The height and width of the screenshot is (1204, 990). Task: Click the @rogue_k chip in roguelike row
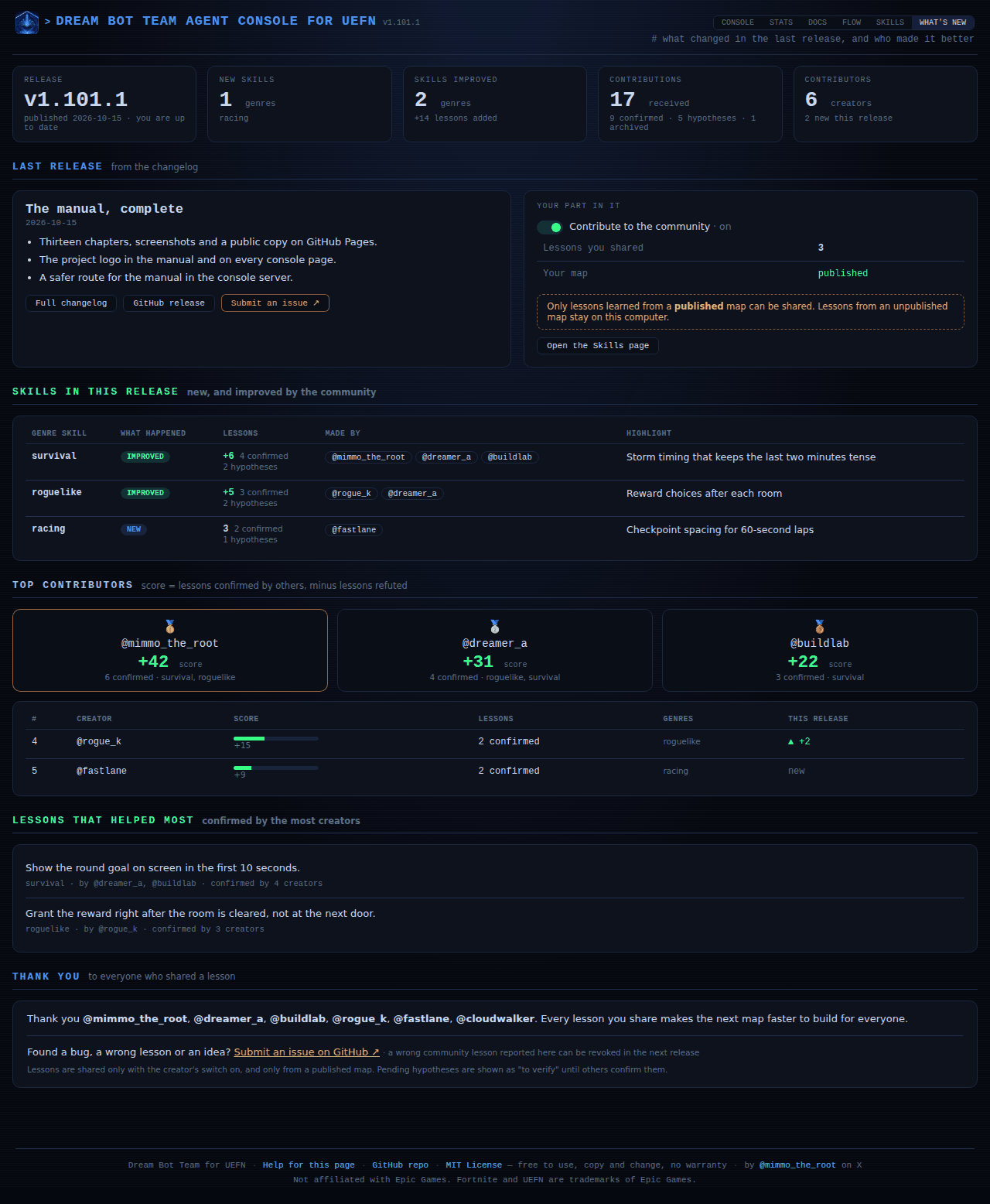[x=351, y=494]
